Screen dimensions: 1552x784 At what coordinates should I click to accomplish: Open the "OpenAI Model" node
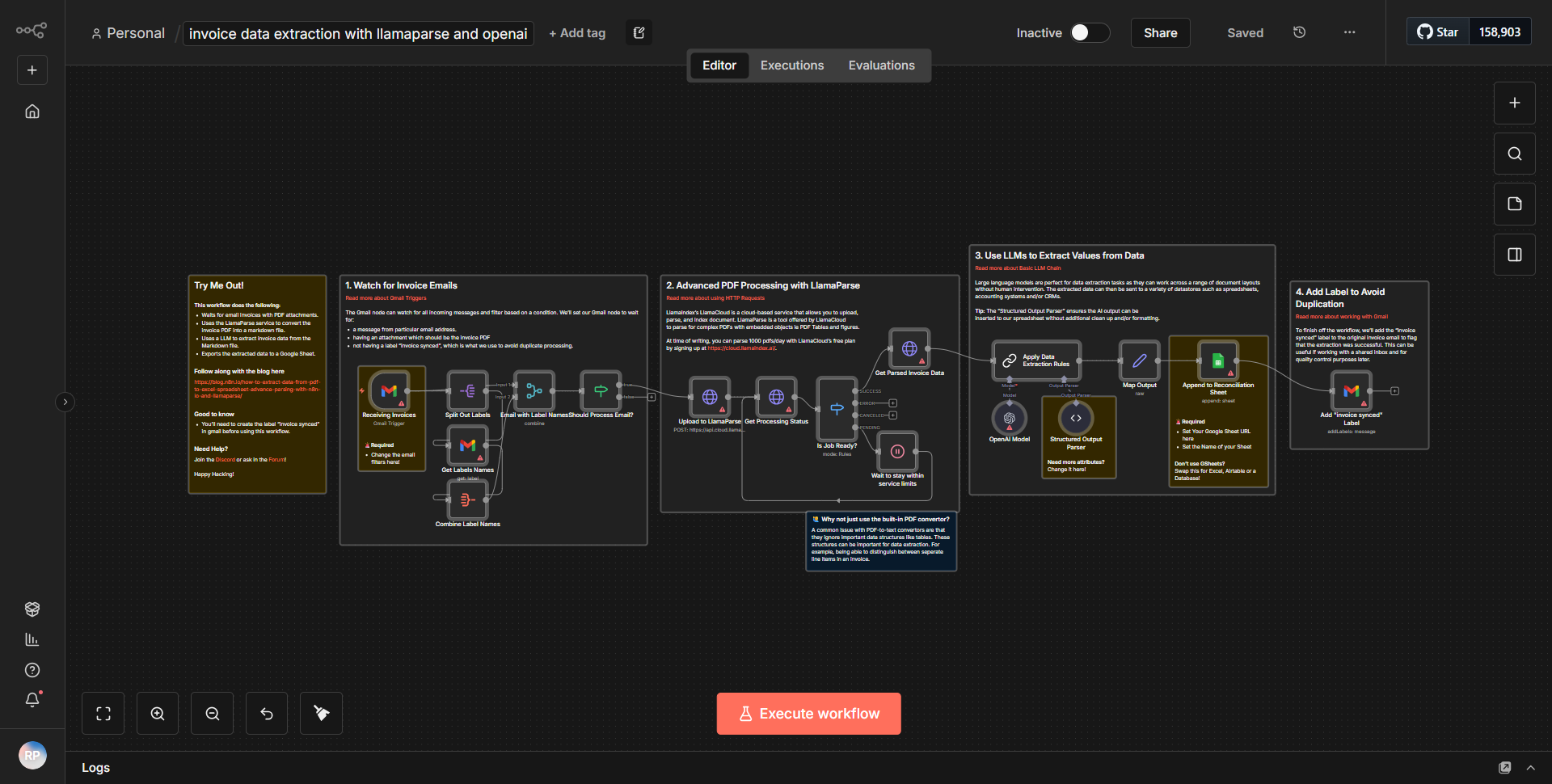point(1009,418)
